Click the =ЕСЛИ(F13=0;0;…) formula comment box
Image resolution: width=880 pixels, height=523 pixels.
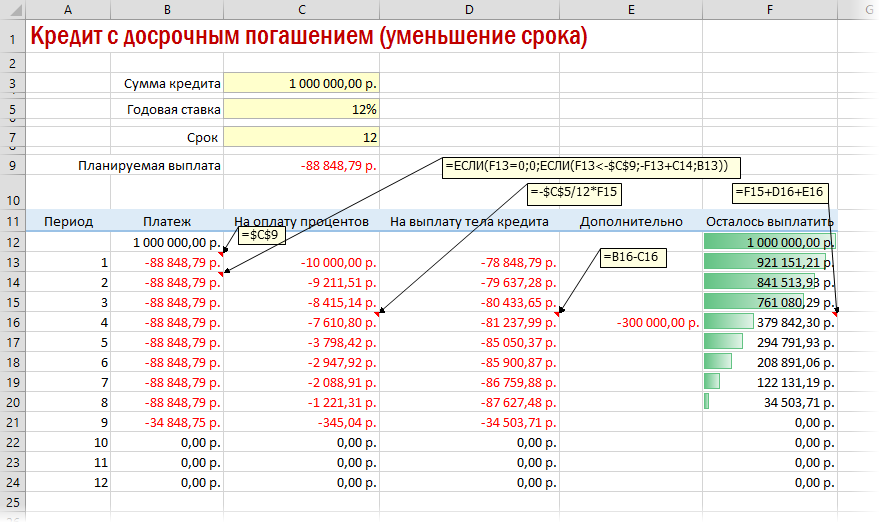pyautogui.click(x=590, y=167)
